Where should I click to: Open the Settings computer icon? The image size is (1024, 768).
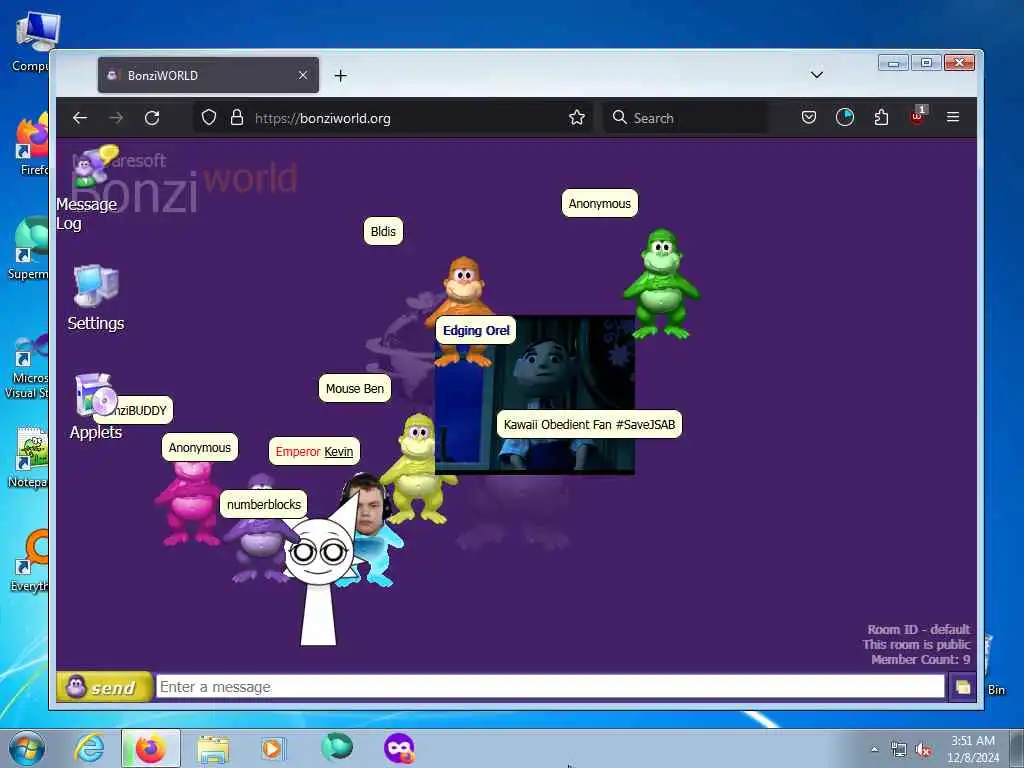point(96,285)
